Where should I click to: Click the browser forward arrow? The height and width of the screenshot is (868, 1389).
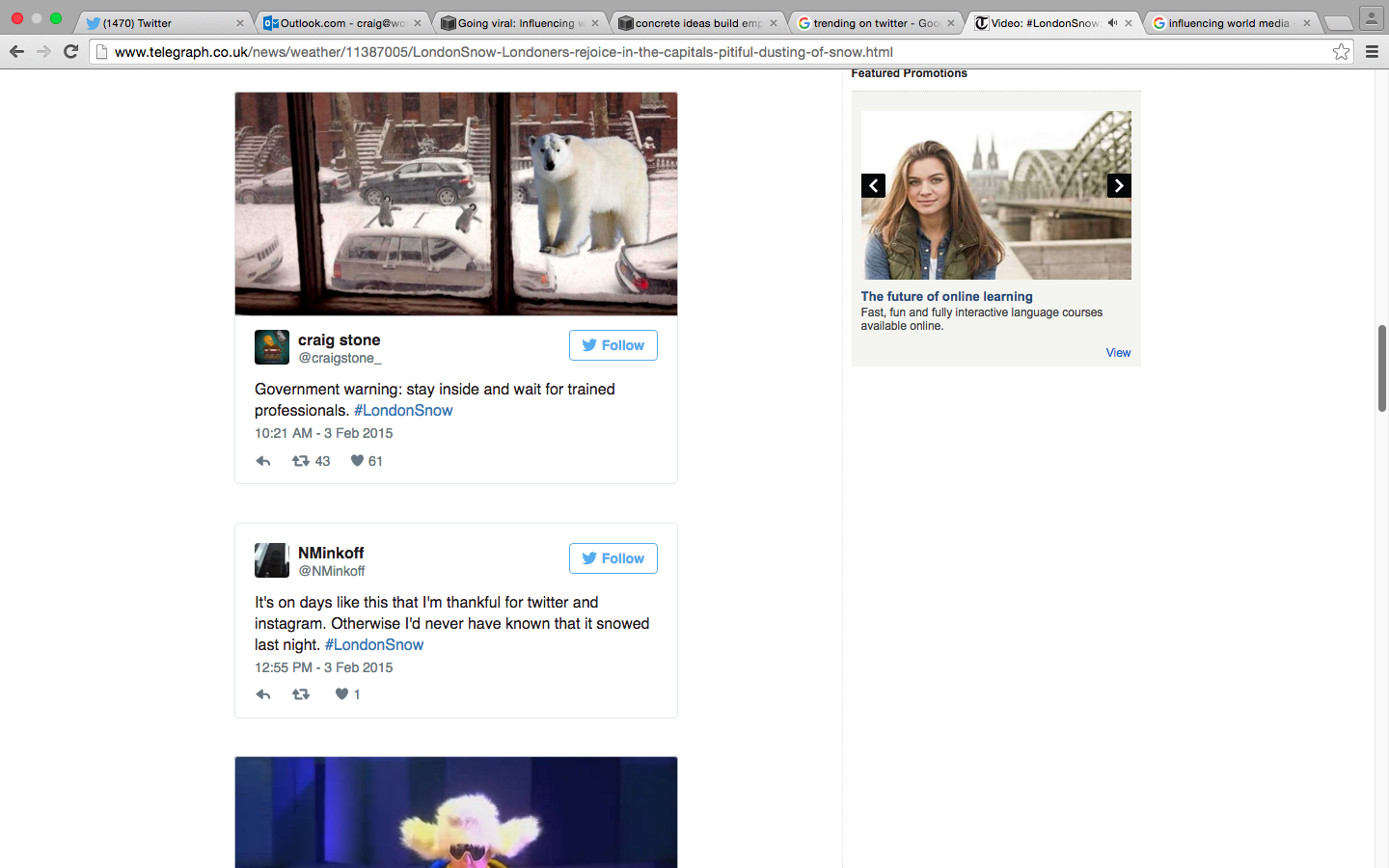tap(43, 51)
